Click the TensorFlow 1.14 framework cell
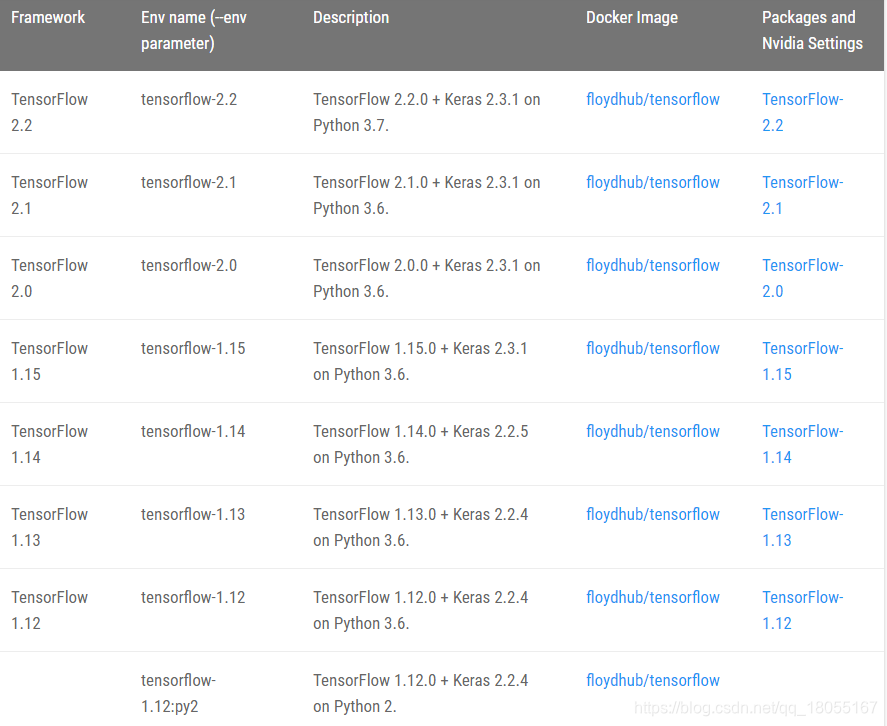Screen dimensions: 887x726 coord(50,444)
